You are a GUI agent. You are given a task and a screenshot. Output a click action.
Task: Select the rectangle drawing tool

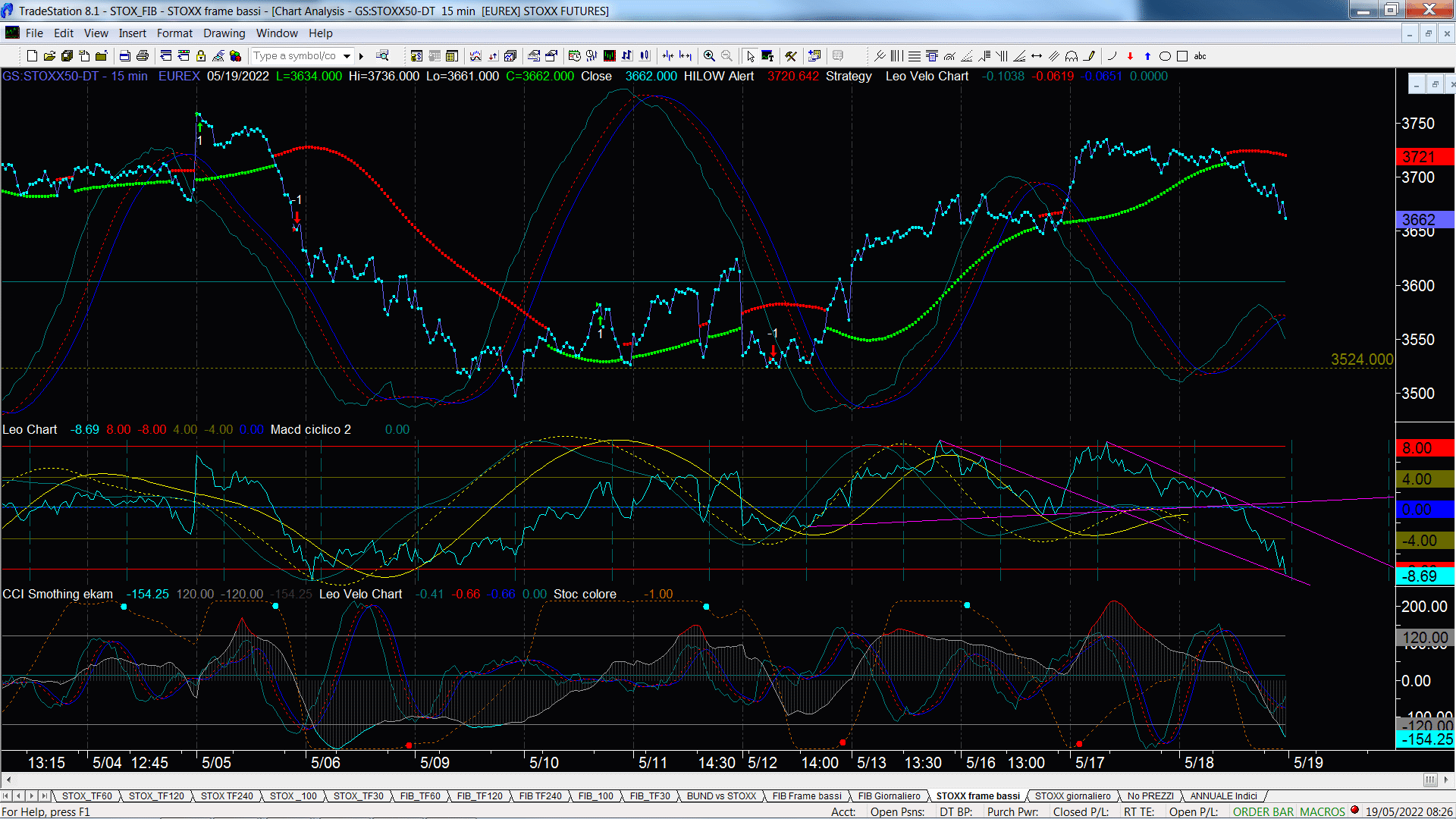pos(1182,56)
